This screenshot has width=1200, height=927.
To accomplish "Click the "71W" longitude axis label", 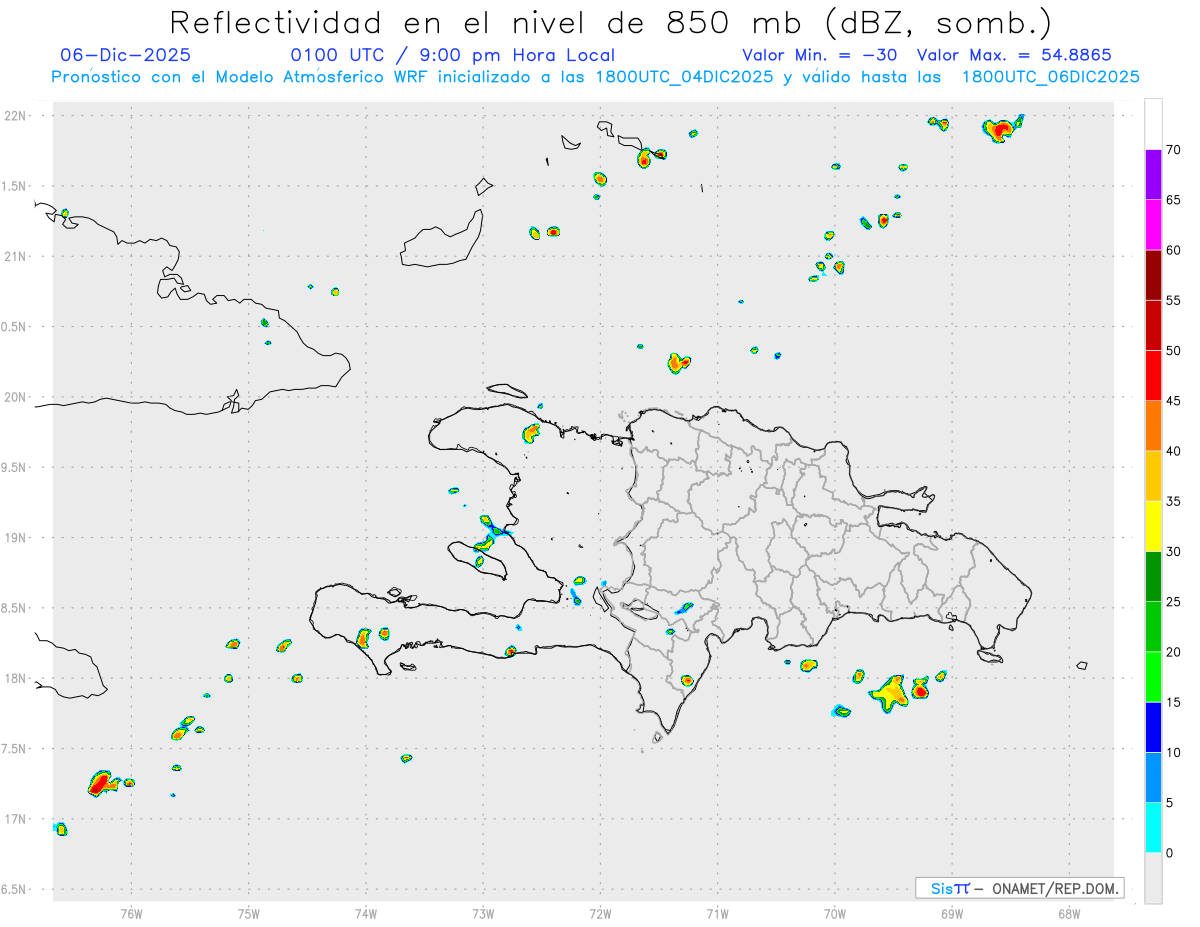I will tap(717, 913).
